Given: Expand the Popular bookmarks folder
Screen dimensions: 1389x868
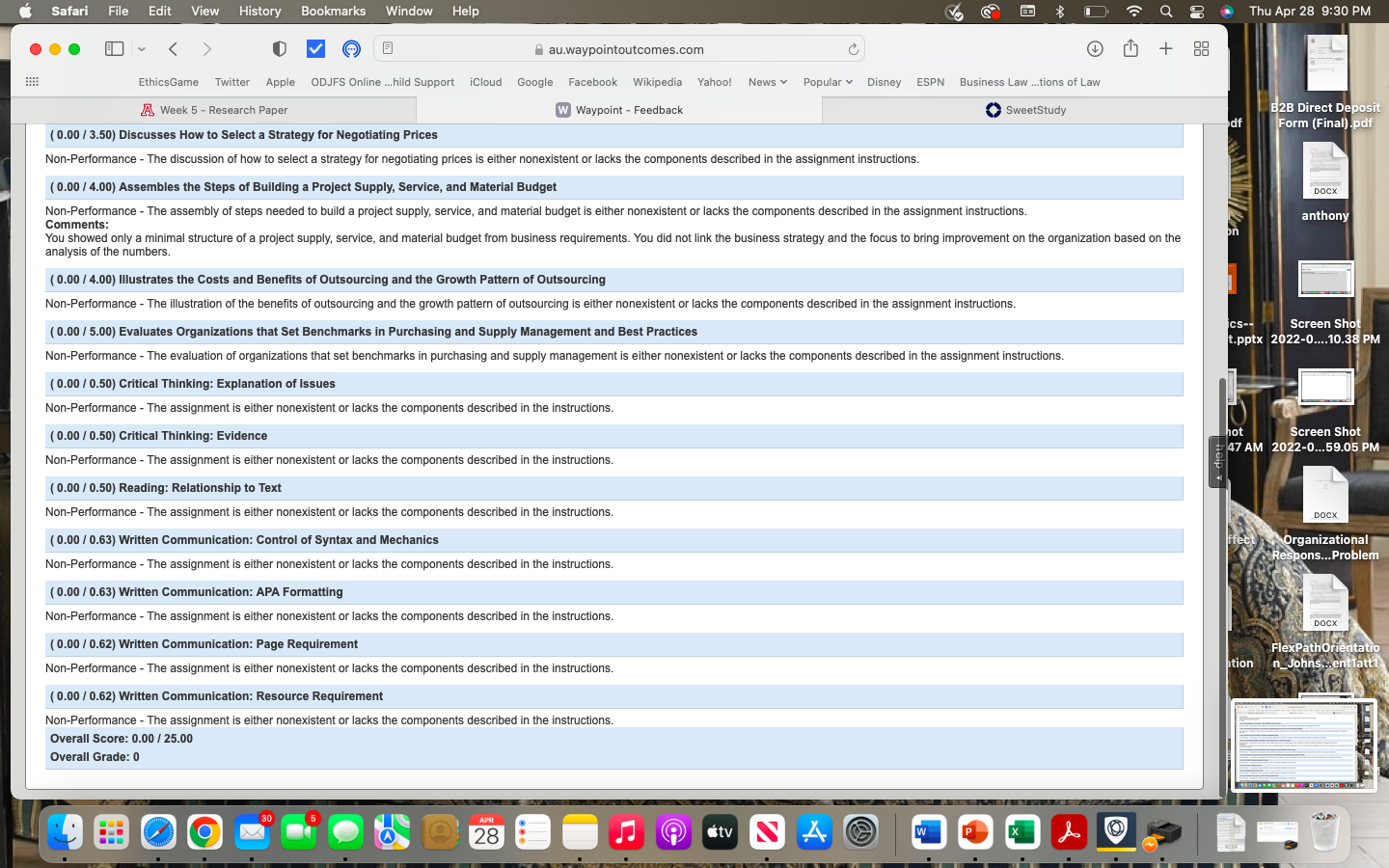Looking at the screenshot, I should point(828,82).
